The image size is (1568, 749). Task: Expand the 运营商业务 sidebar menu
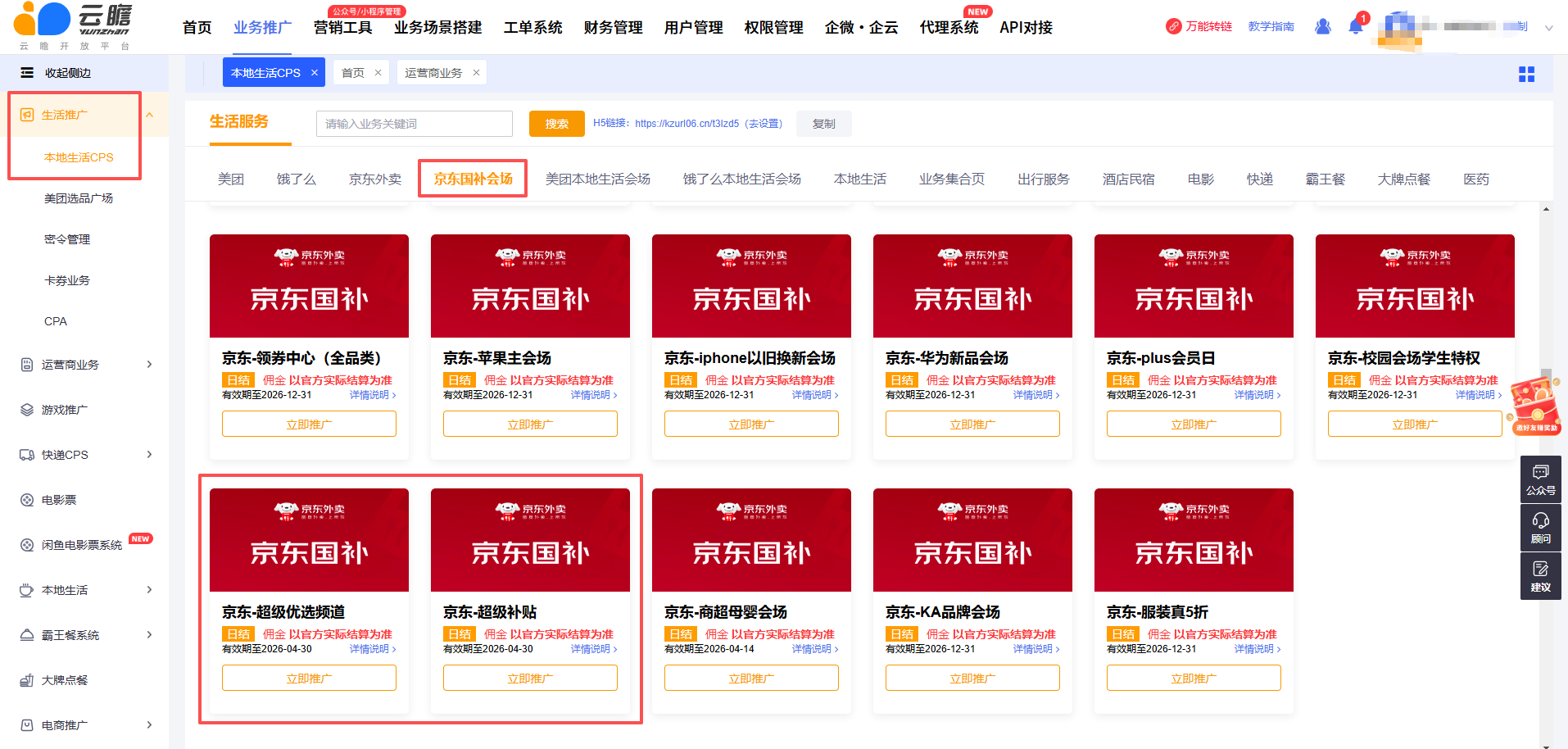pos(149,365)
